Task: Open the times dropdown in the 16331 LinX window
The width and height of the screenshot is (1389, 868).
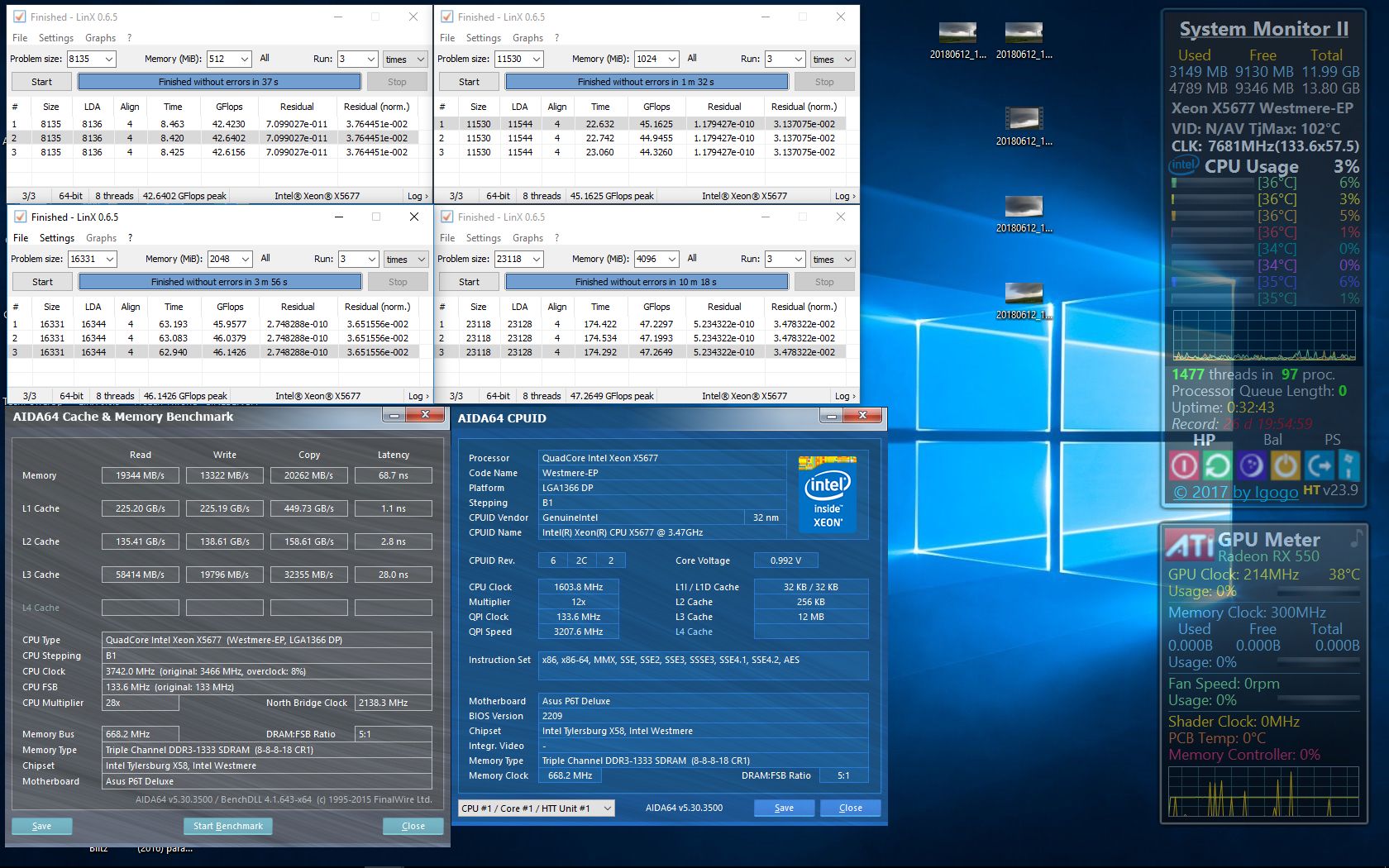Action: click(x=406, y=259)
